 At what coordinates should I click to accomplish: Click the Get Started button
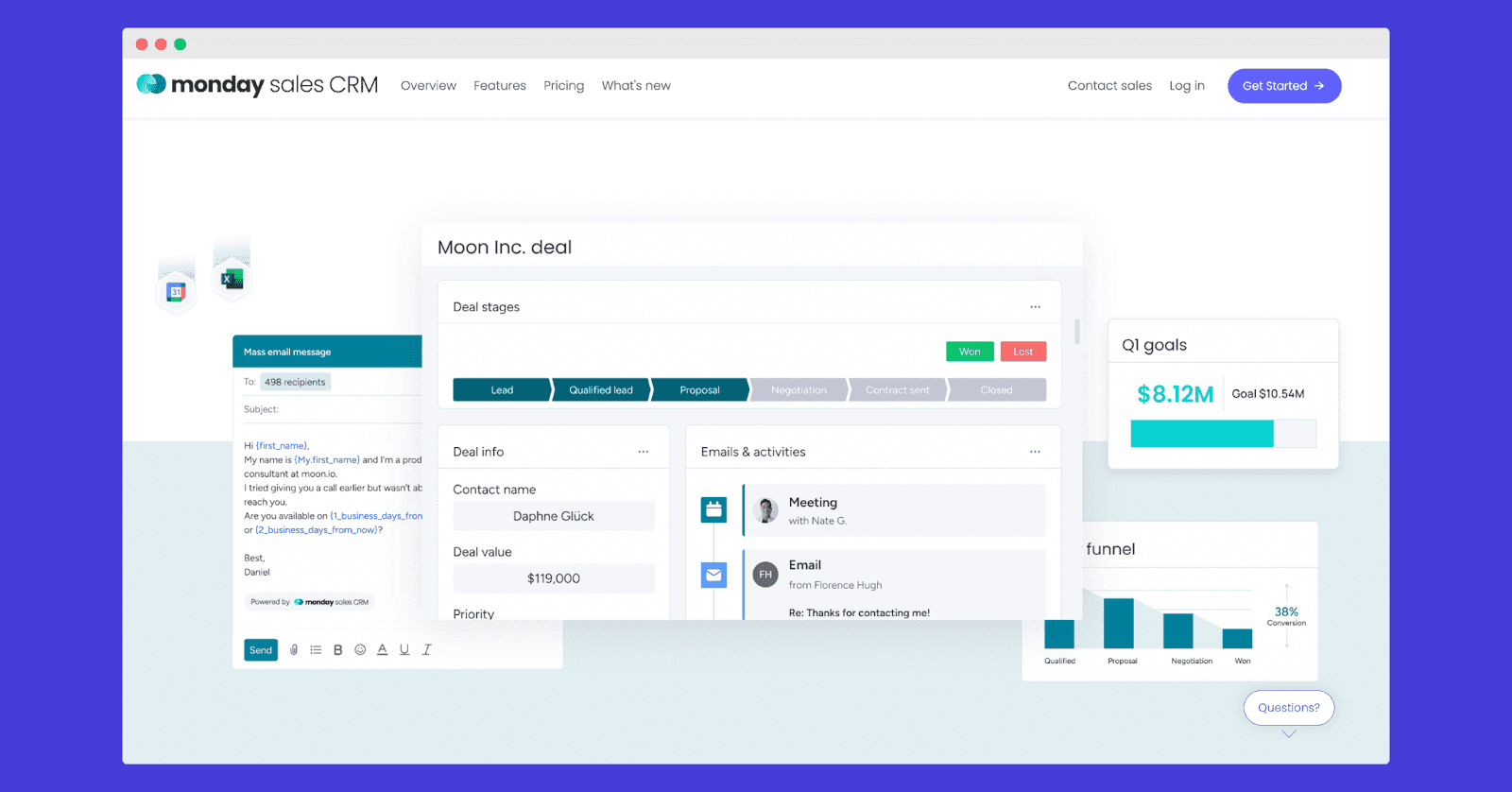(1284, 86)
